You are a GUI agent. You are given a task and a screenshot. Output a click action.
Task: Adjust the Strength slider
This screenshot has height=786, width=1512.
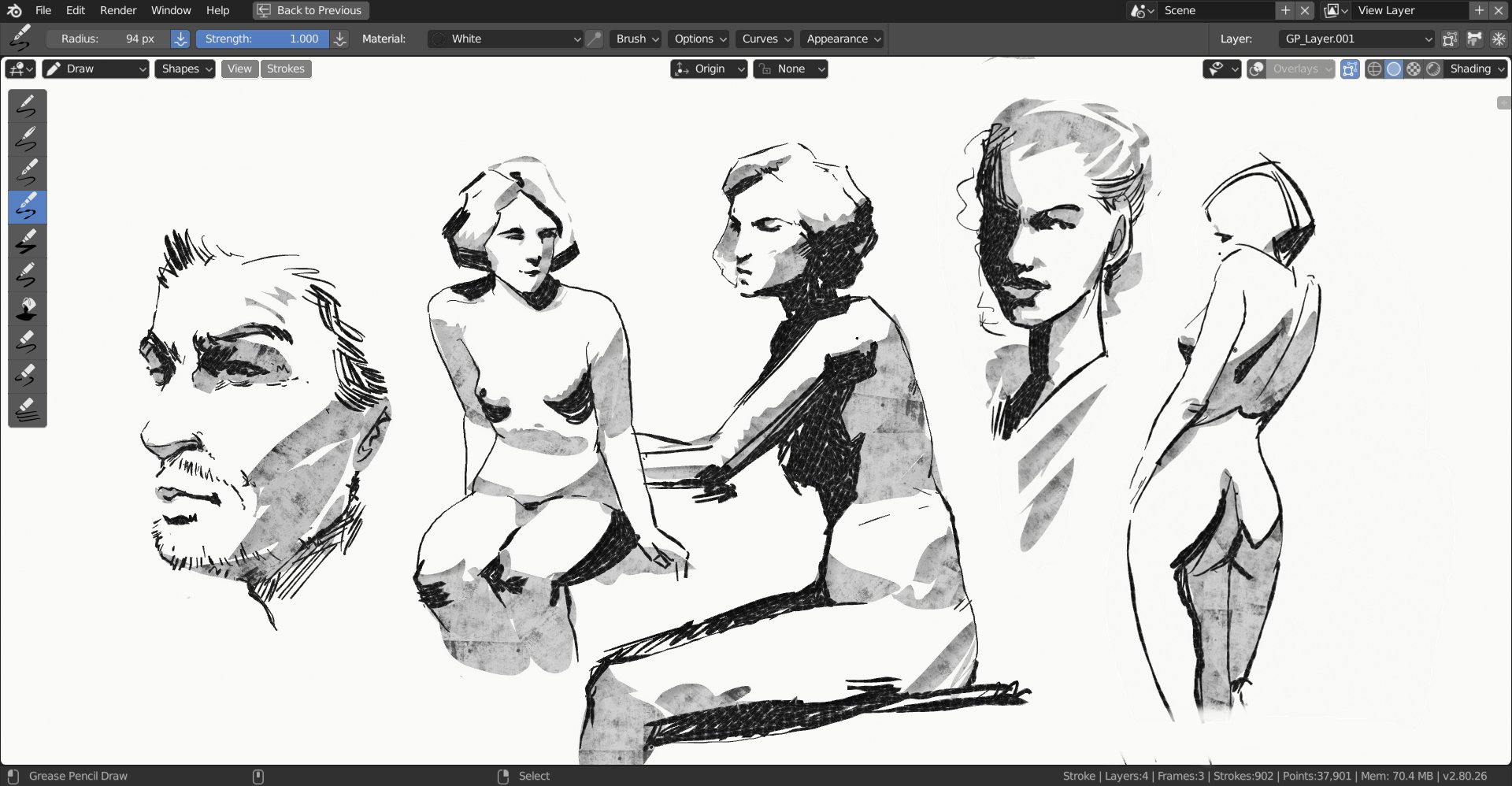(x=262, y=39)
